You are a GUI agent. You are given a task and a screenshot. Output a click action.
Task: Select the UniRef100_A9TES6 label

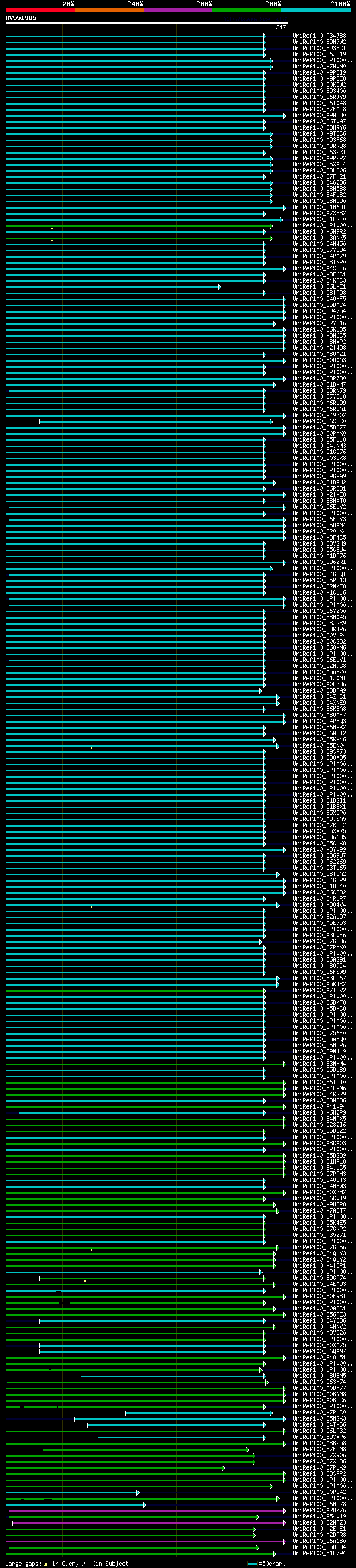(x=319, y=134)
